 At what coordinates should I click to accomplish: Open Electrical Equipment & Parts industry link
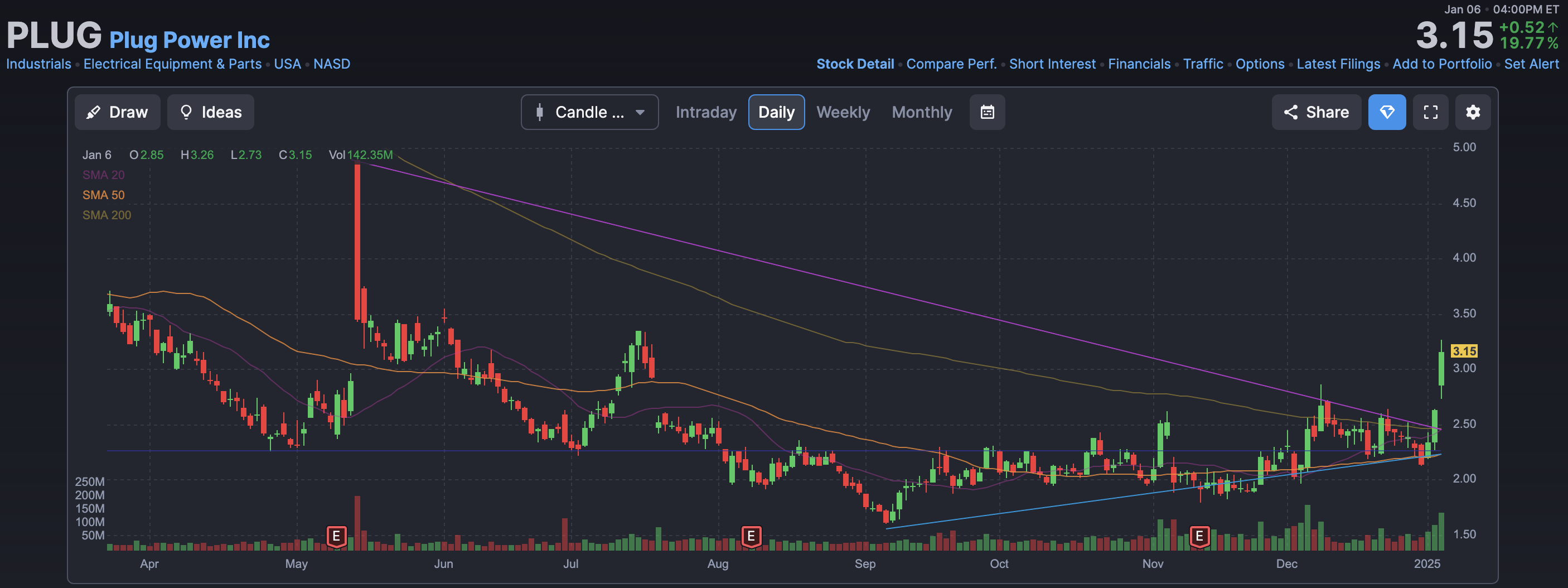point(172,64)
